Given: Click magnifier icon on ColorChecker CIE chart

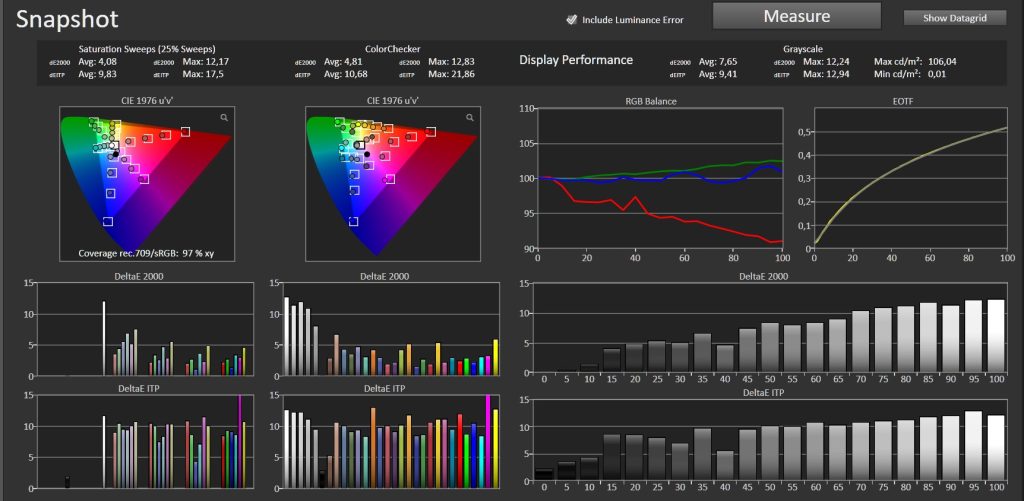Looking at the screenshot, I should point(469,118).
